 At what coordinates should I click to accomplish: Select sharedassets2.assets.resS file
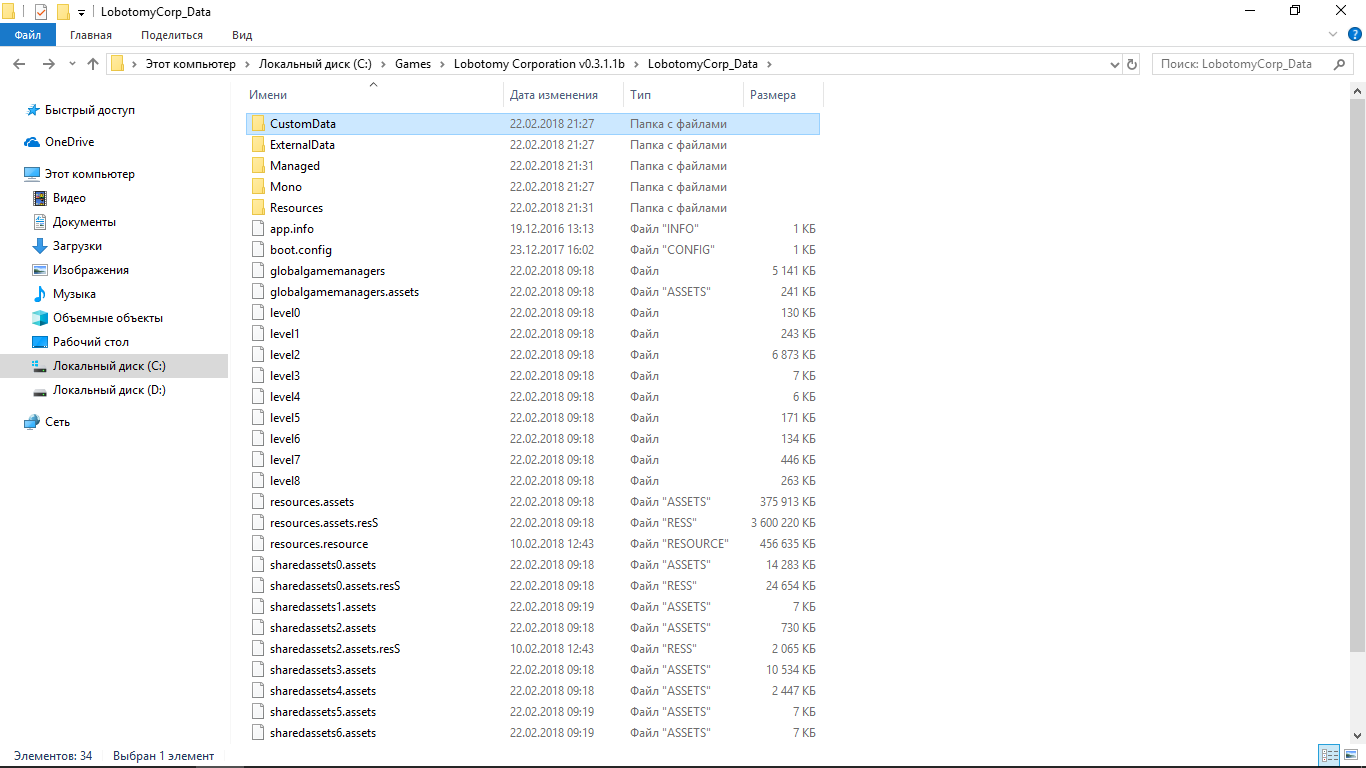[335, 649]
